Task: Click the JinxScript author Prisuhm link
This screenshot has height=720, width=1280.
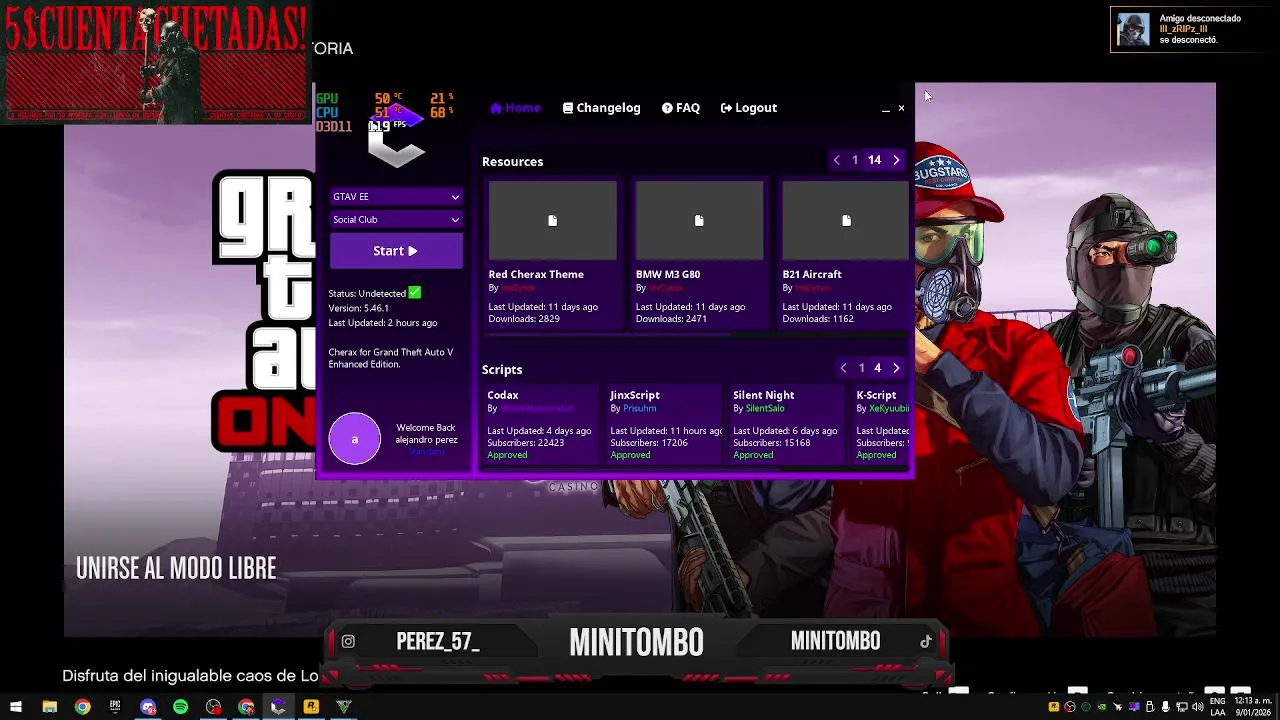Action: pos(640,409)
